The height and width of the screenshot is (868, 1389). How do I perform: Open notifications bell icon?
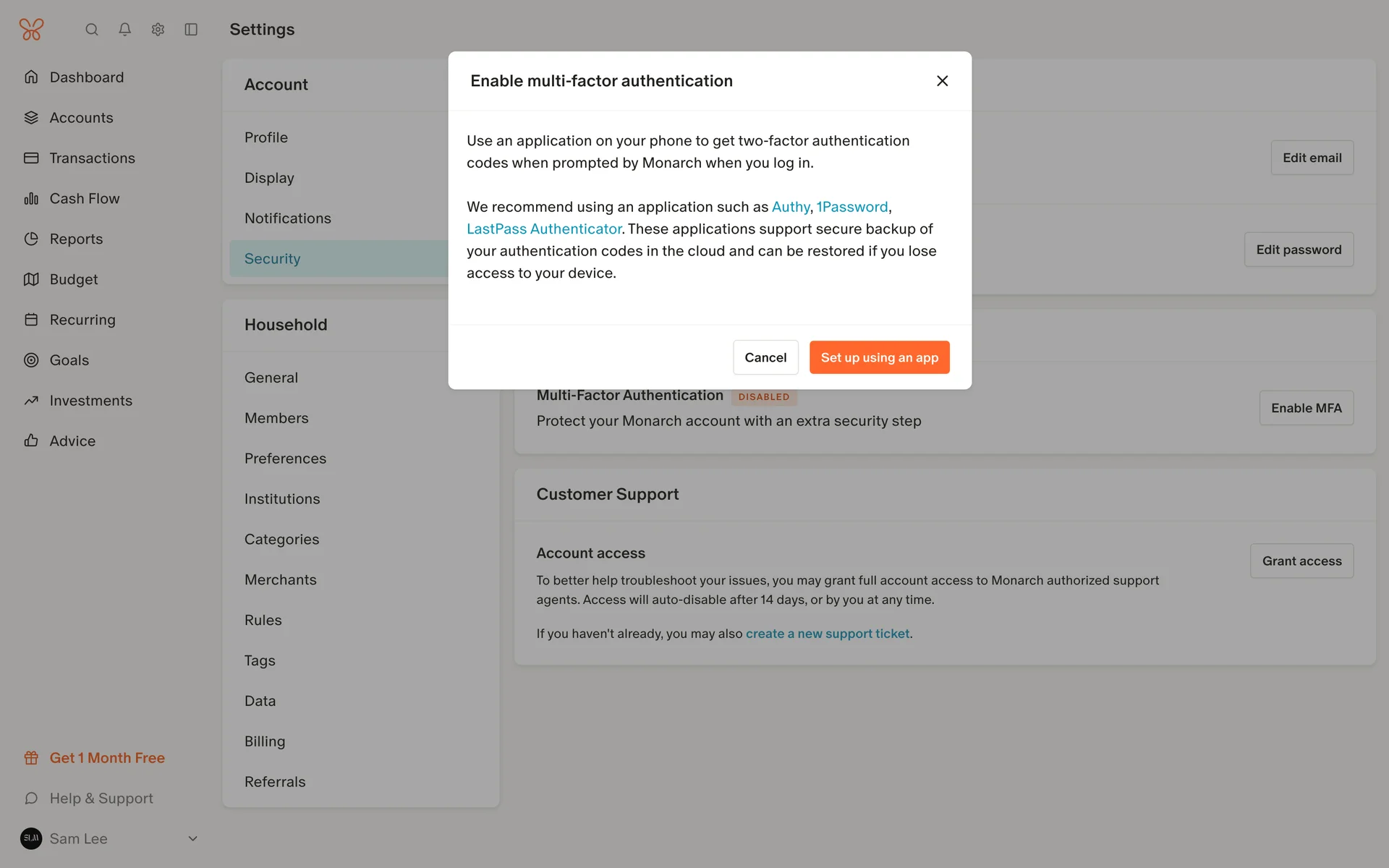tap(125, 30)
